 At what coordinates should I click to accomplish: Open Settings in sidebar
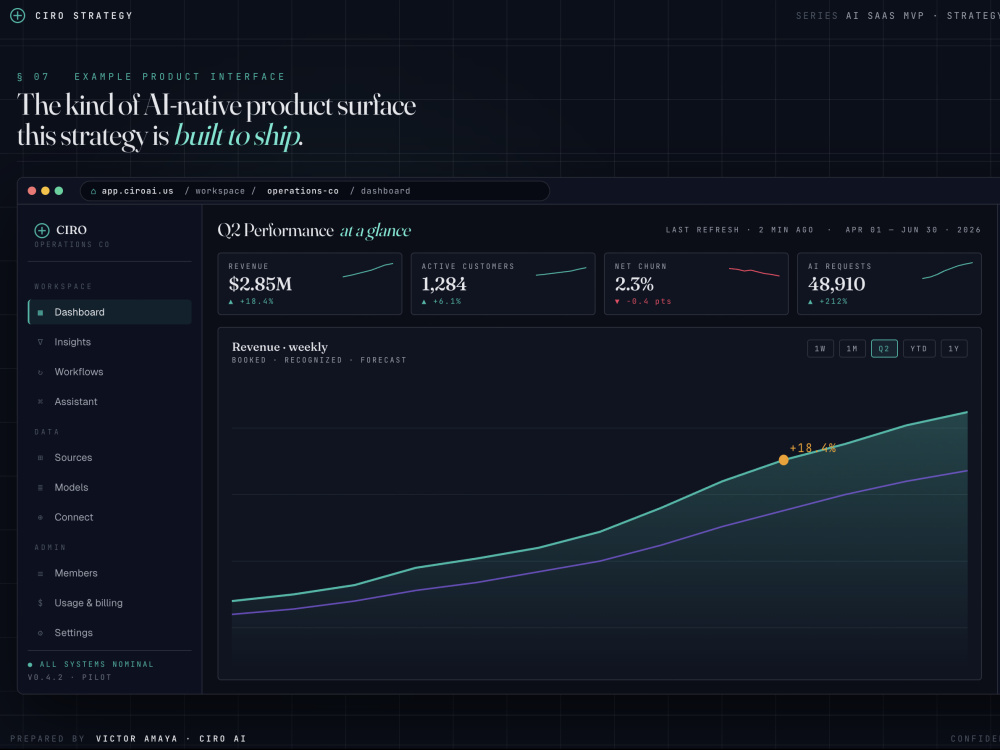tap(110, 633)
